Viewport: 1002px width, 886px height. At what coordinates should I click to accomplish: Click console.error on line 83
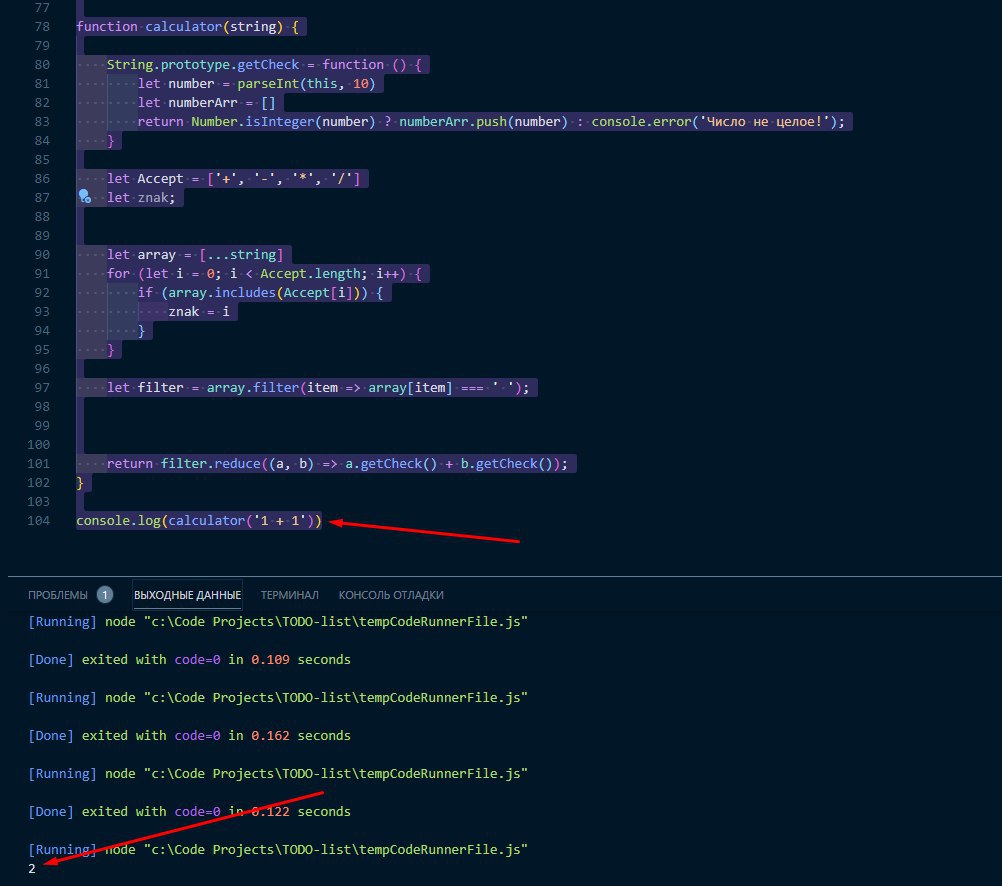(642, 121)
